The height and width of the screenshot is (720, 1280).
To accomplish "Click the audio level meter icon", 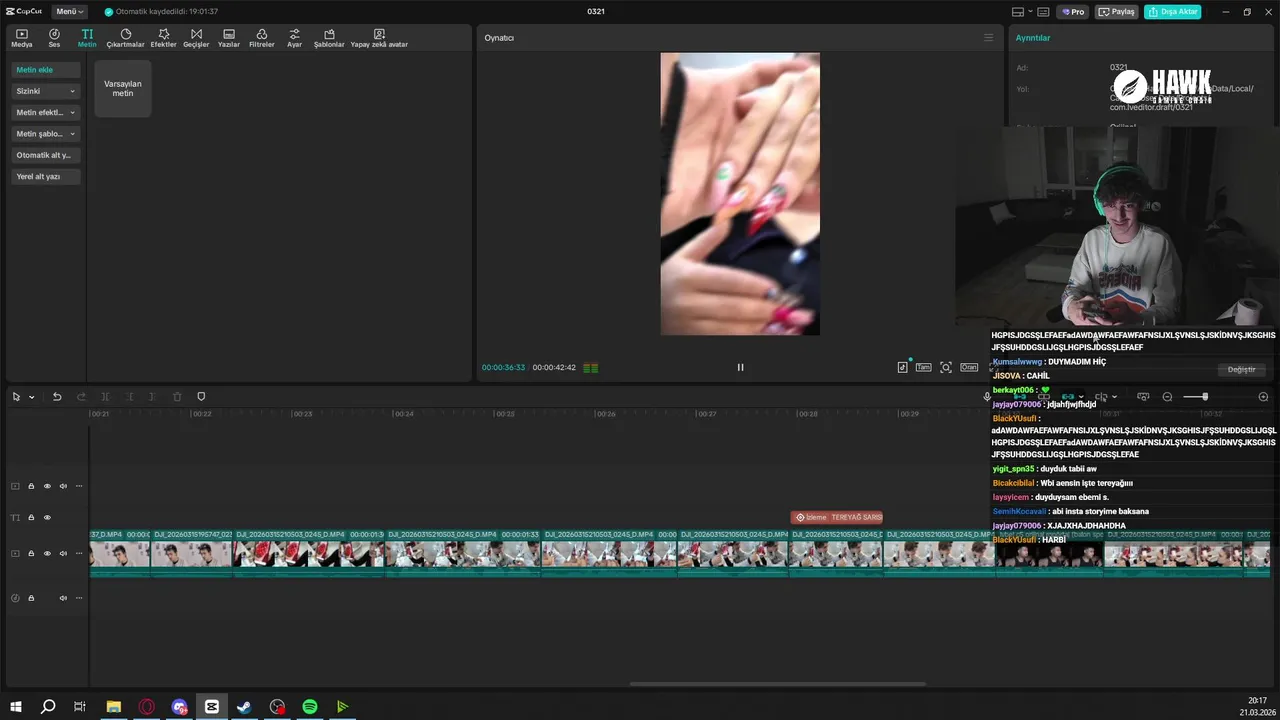I will click(590, 367).
